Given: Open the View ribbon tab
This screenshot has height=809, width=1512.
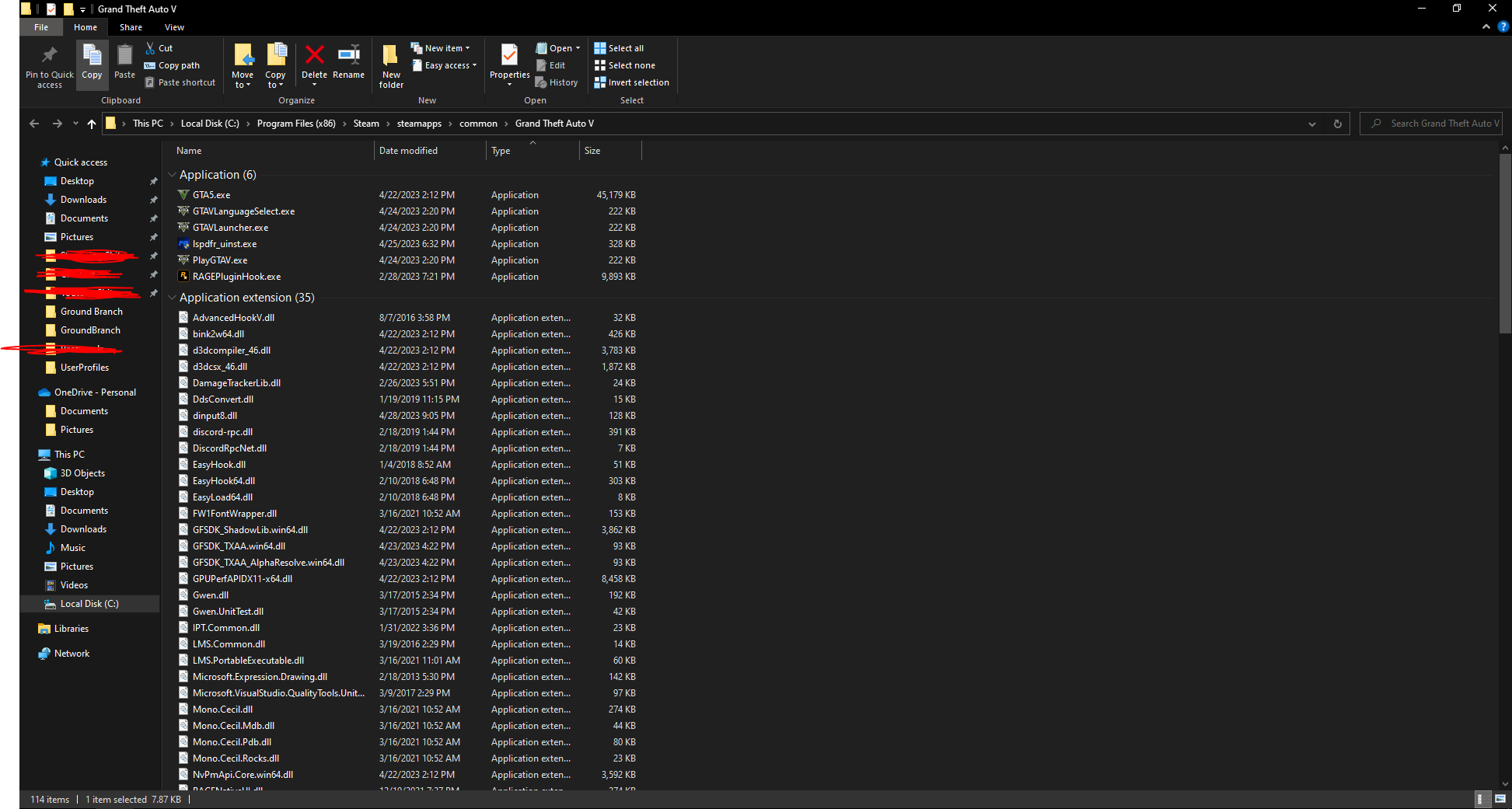Looking at the screenshot, I should pos(174,27).
